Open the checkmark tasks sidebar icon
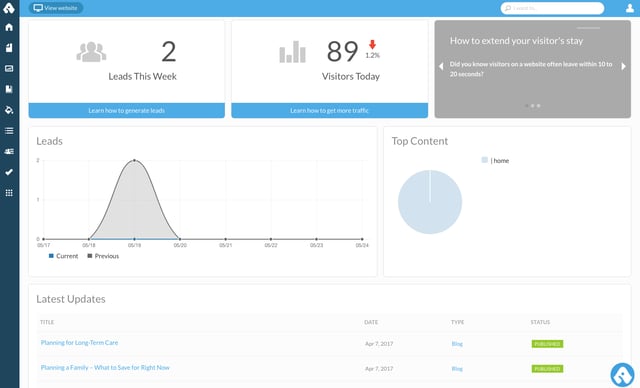This screenshot has height=388, width=640. (9, 172)
